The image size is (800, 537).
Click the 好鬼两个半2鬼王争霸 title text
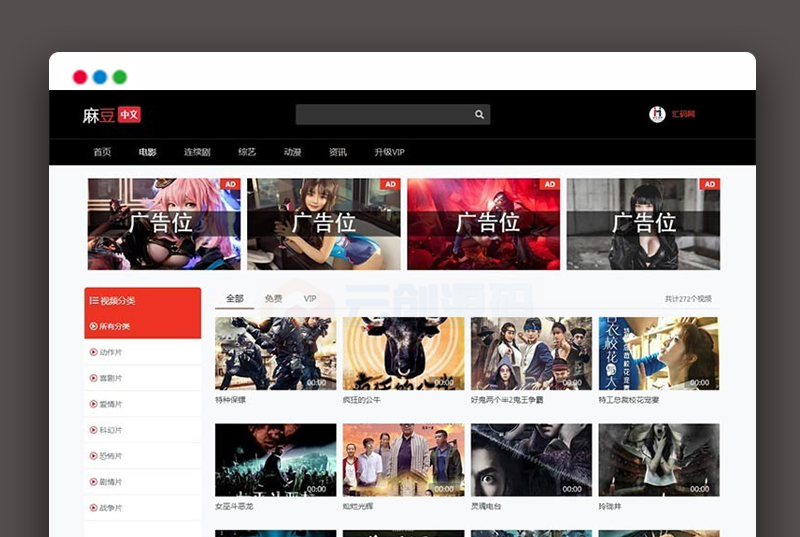tap(507, 400)
